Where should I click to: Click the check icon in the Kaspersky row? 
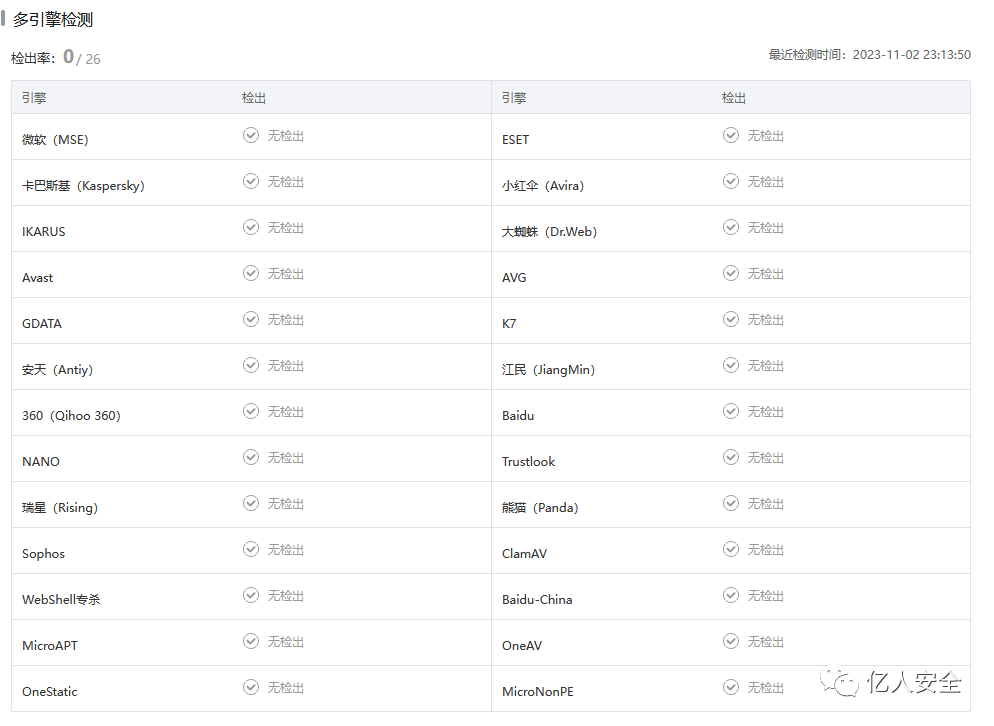tap(251, 181)
